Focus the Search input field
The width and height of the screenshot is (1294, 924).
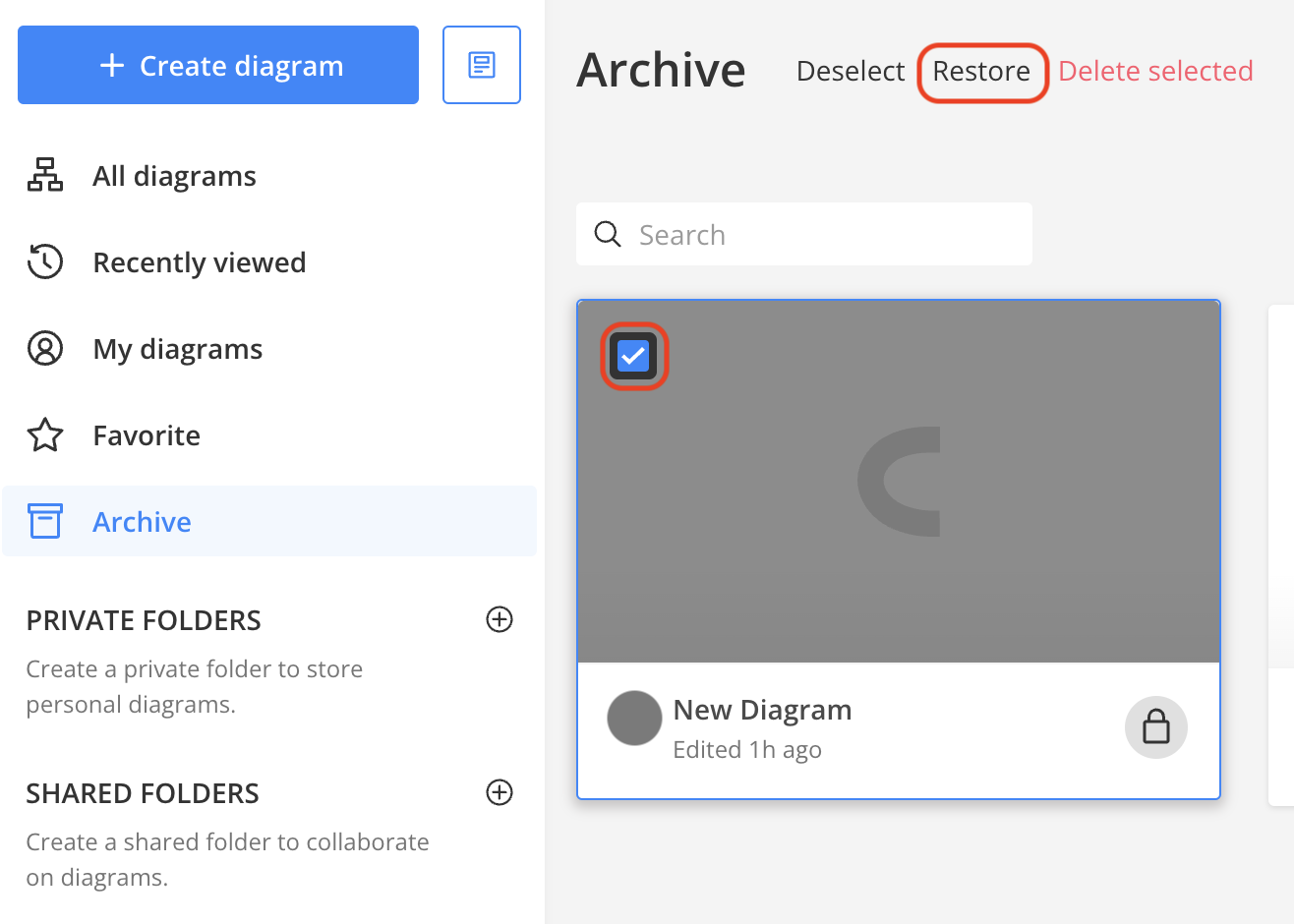tap(826, 235)
